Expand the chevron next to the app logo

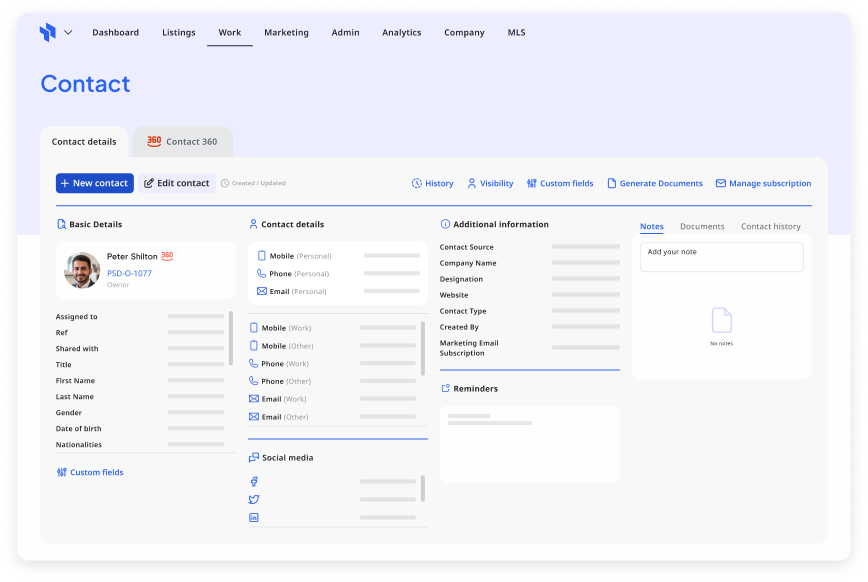click(x=66, y=32)
